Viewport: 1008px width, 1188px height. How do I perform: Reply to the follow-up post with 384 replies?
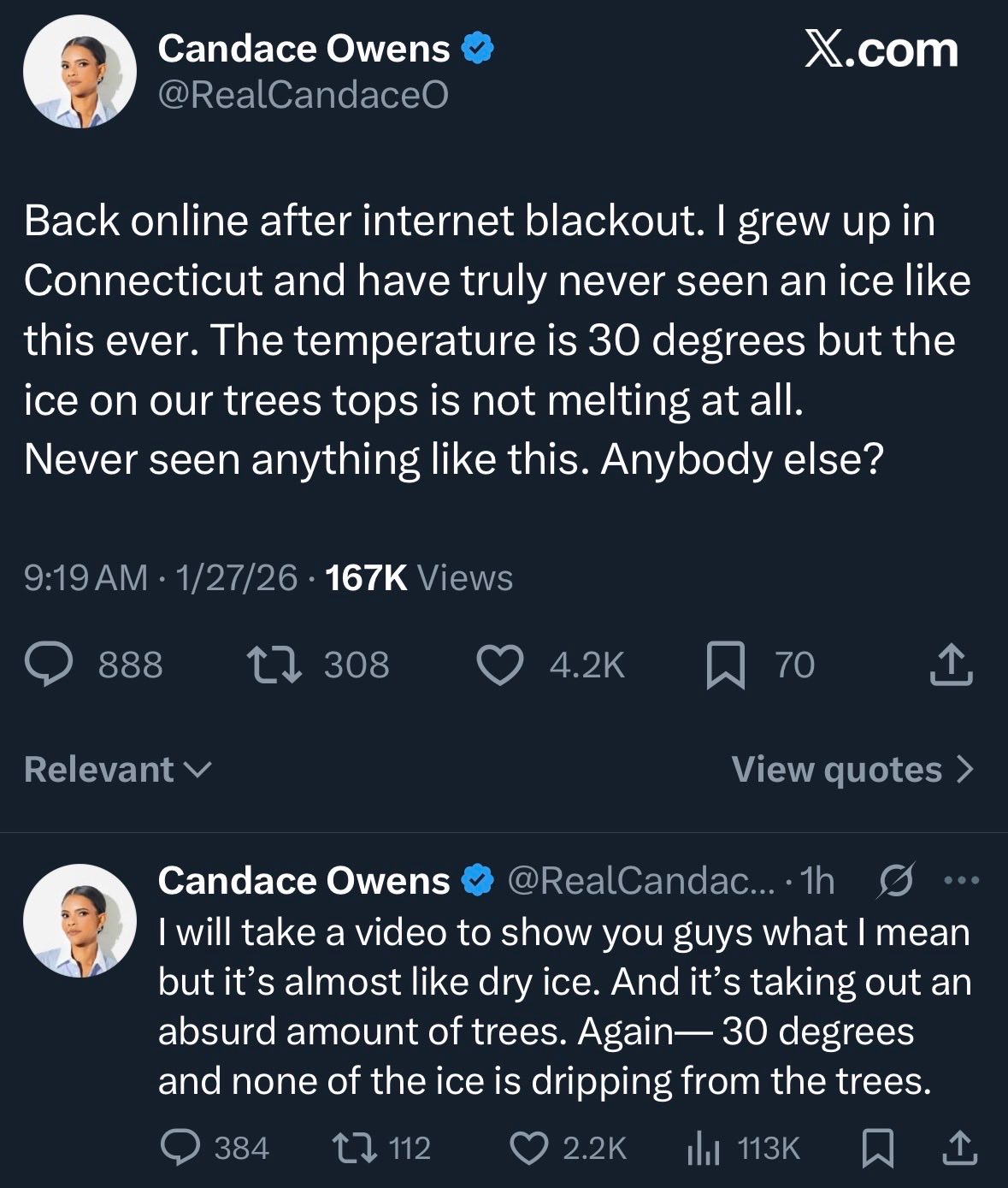181,1148
